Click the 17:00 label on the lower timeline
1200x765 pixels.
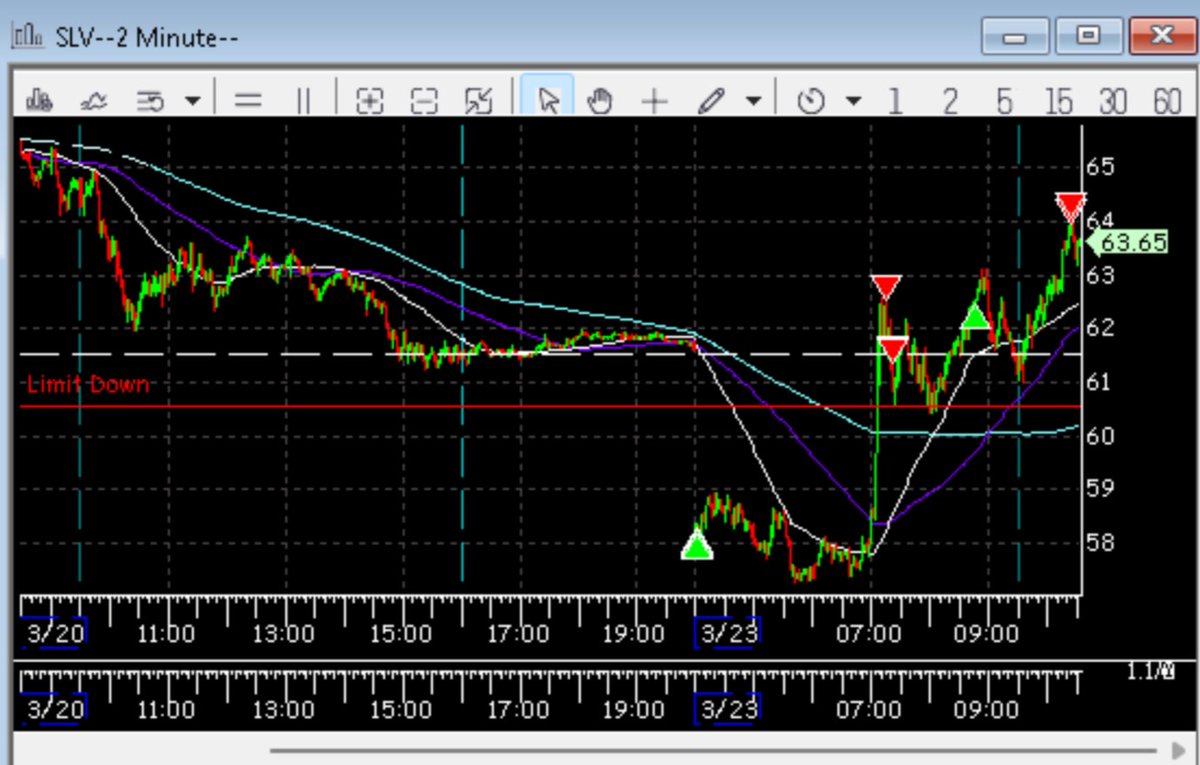point(518,709)
